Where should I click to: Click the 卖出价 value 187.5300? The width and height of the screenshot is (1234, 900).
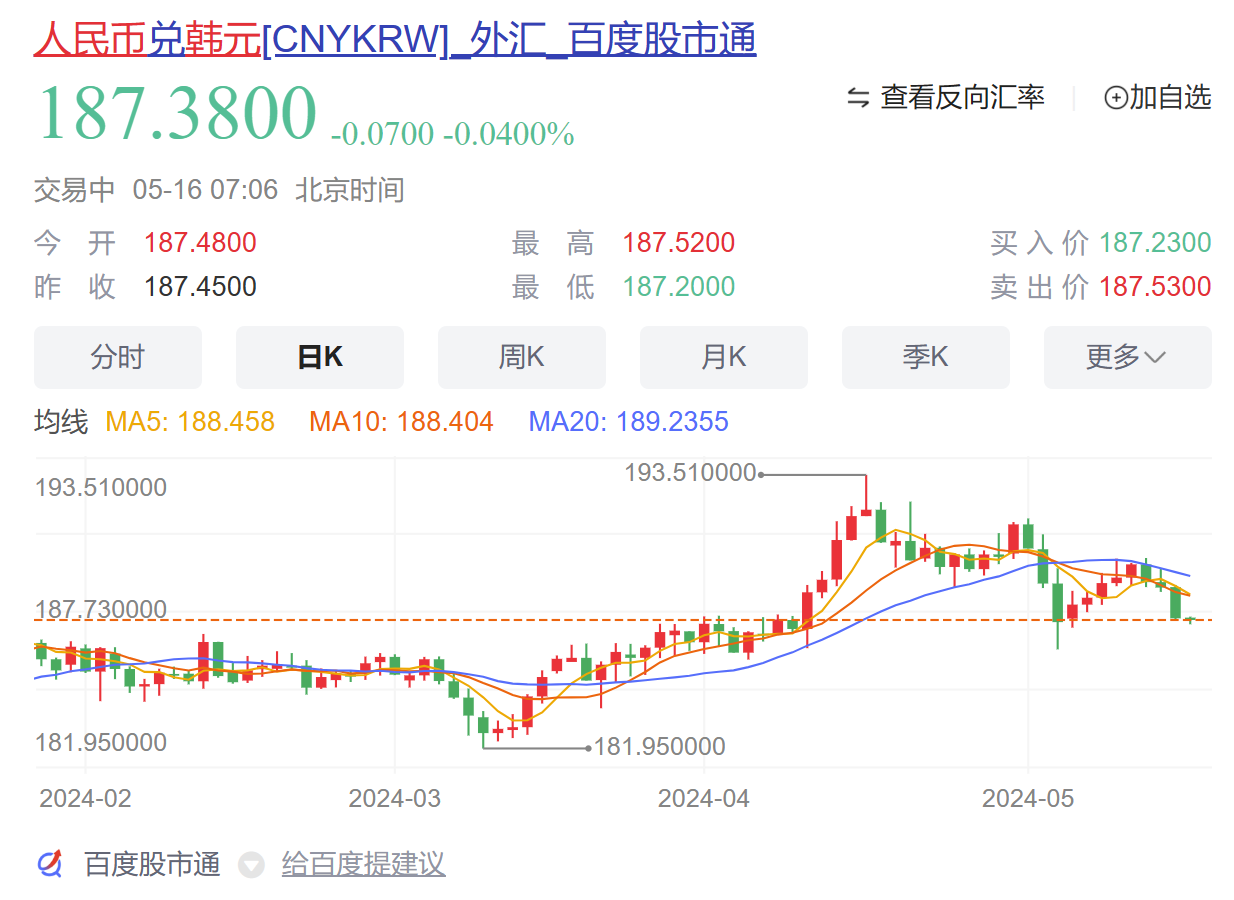tap(1155, 287)
